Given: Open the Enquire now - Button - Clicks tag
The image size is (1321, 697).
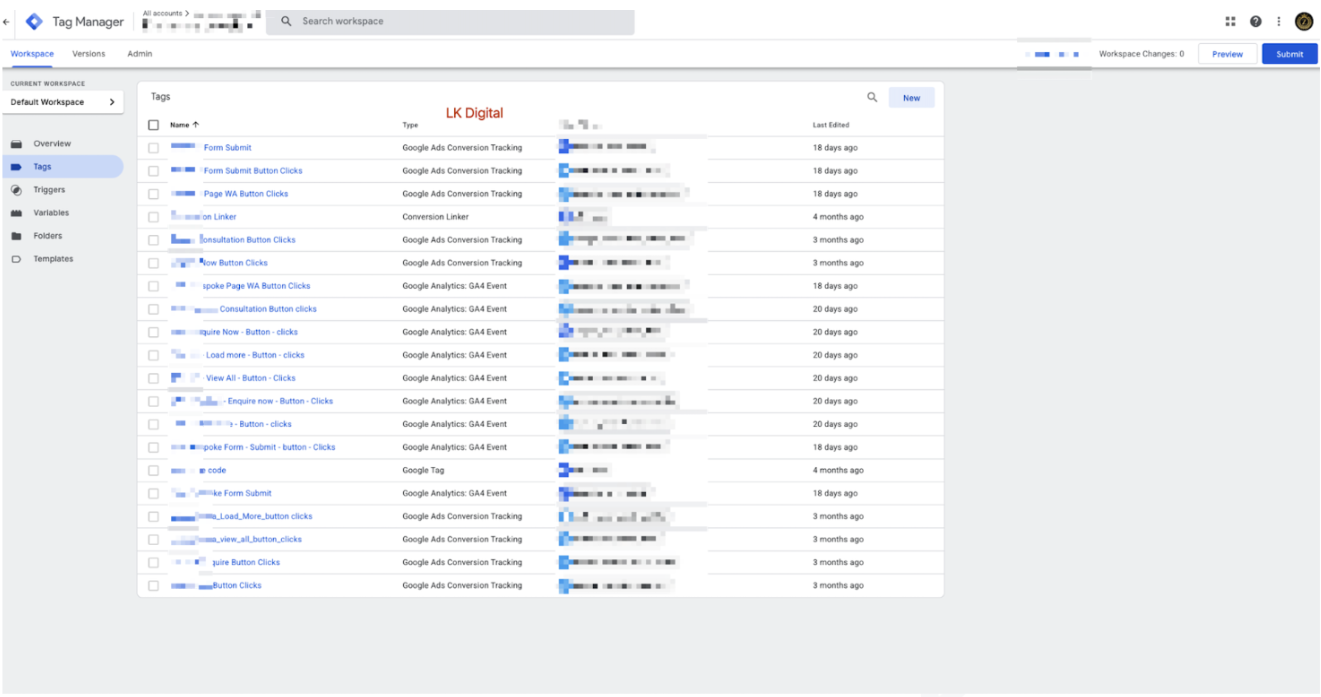Looking at the screenshot, I should pos(281,401).
